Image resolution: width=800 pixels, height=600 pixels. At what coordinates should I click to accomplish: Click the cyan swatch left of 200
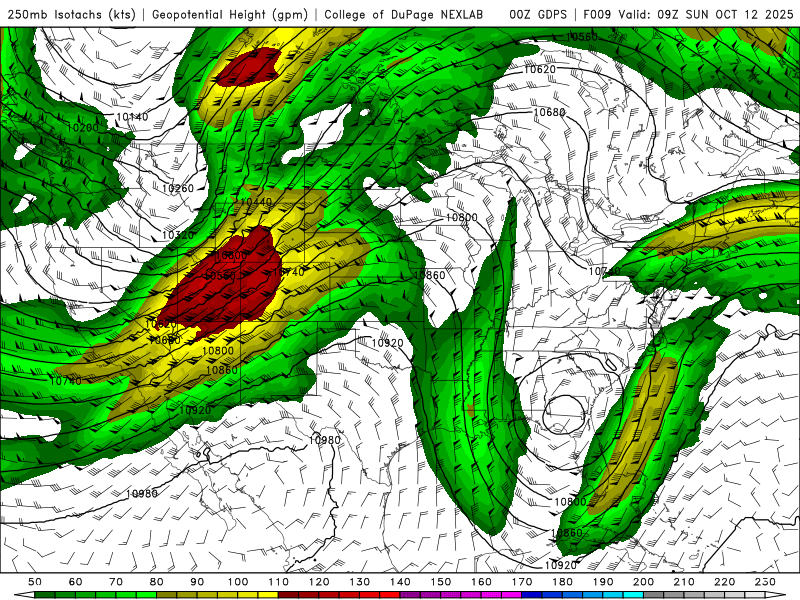pyautogui.click(x=634, y=595)
